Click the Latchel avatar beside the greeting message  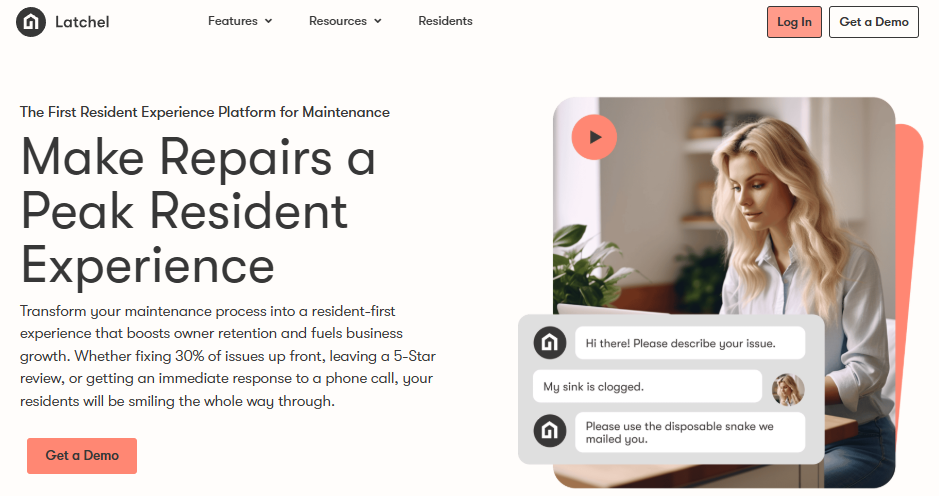[550, 343]
